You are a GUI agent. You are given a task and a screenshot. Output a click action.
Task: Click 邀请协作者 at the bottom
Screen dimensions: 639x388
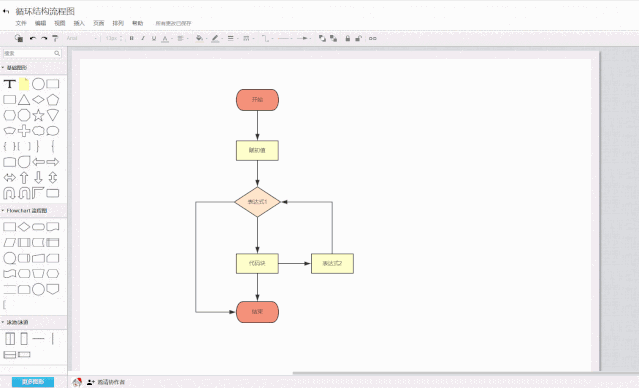[111, 382]
